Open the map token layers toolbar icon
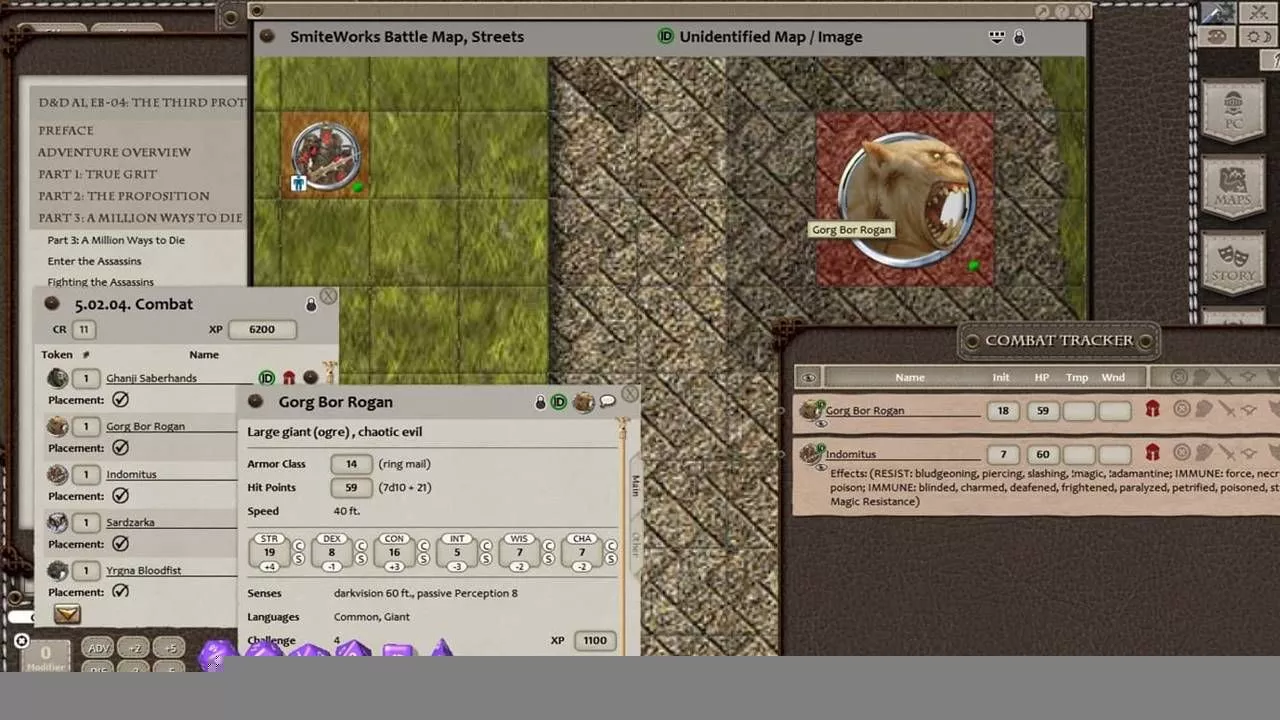Viewport: 1280px width, 720px height. [x=996, y=37]
